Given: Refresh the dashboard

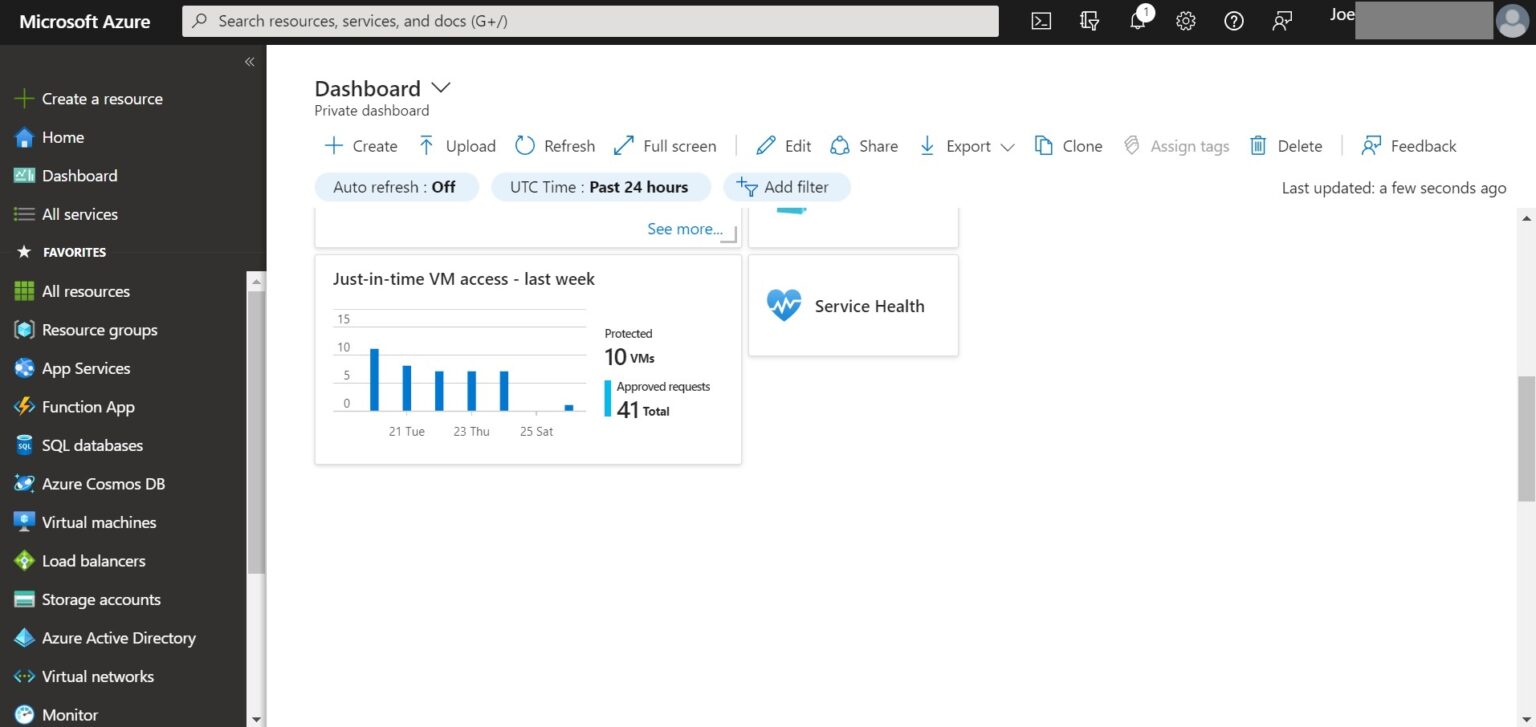Looking at the screenshot, I should [x=554, y=145].
